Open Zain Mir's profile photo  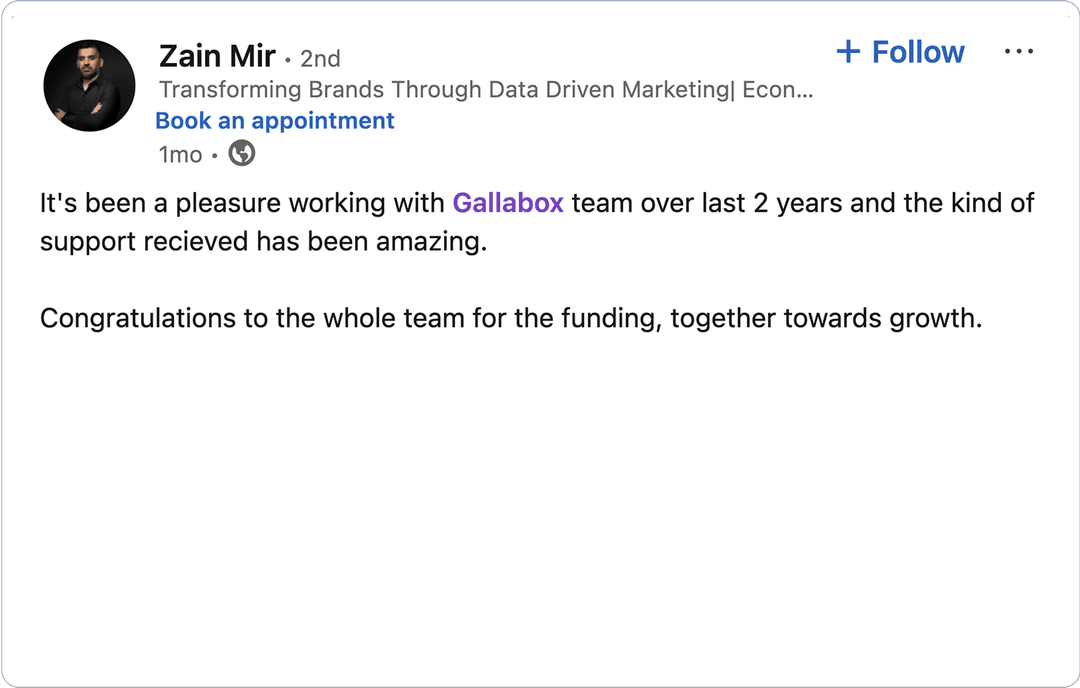(x=89, y=86)
